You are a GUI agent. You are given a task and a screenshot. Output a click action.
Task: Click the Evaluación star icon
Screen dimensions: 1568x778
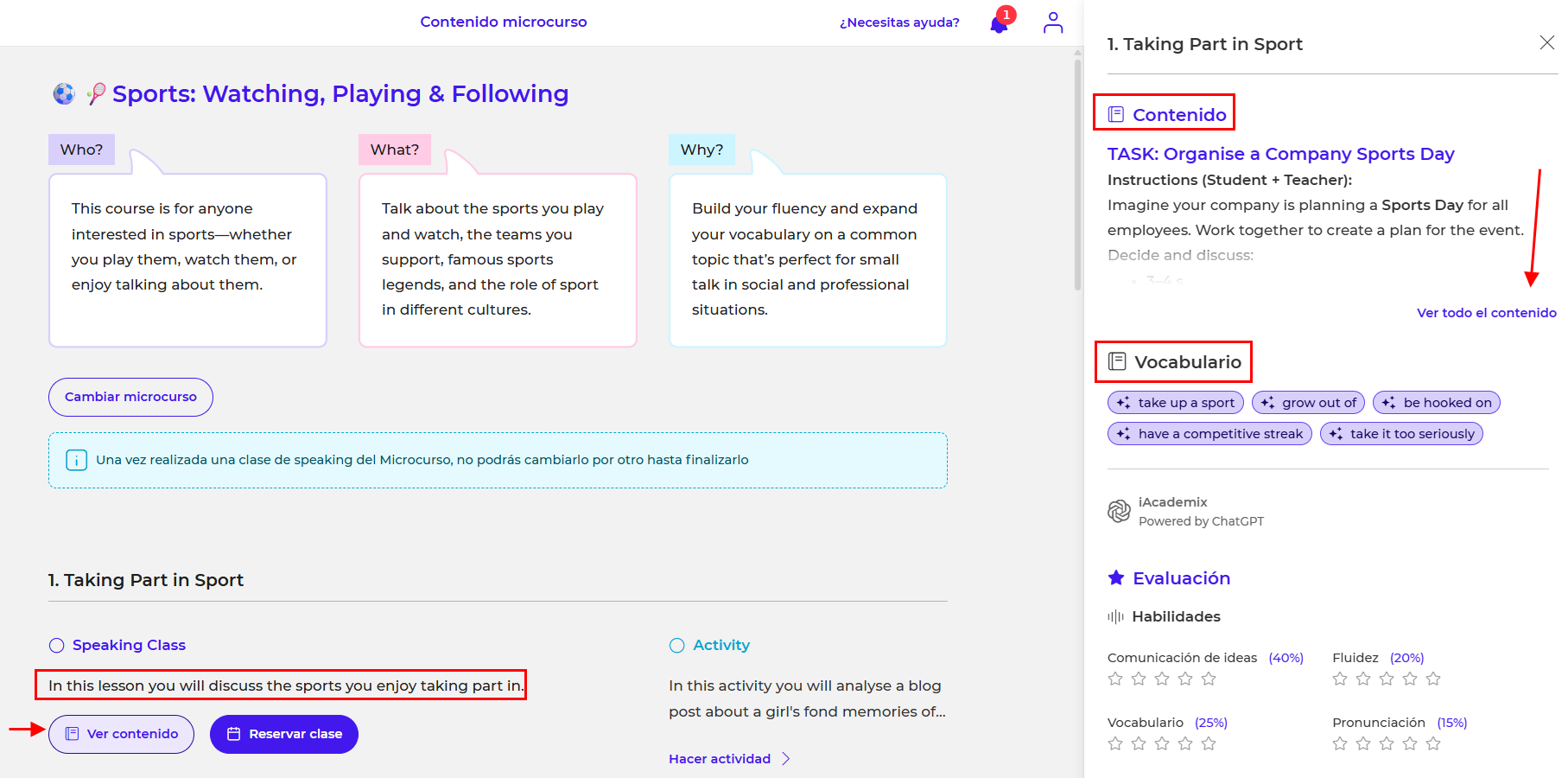1116,577
